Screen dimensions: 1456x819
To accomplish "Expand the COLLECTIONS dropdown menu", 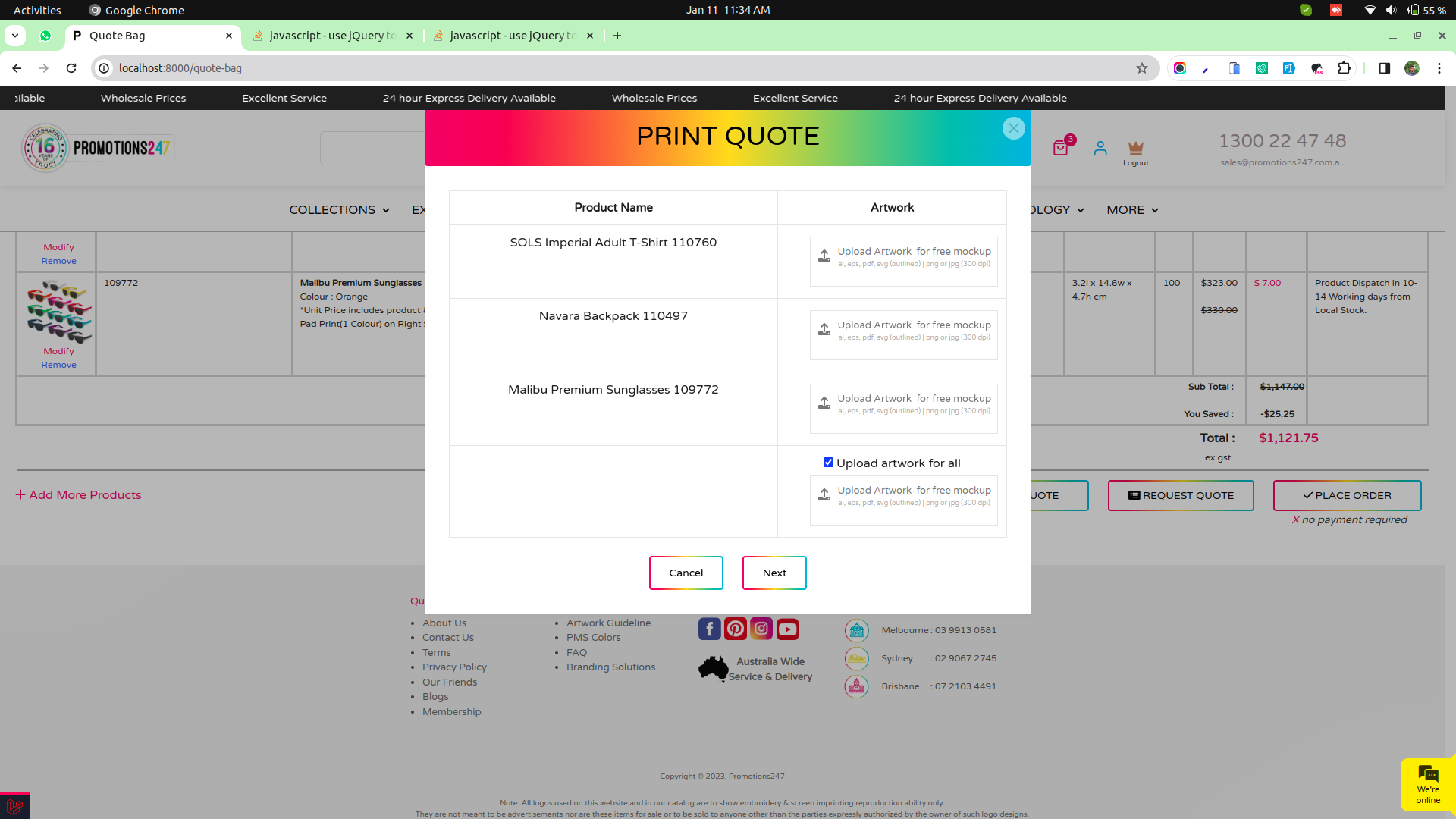I will tap(339, 210).
